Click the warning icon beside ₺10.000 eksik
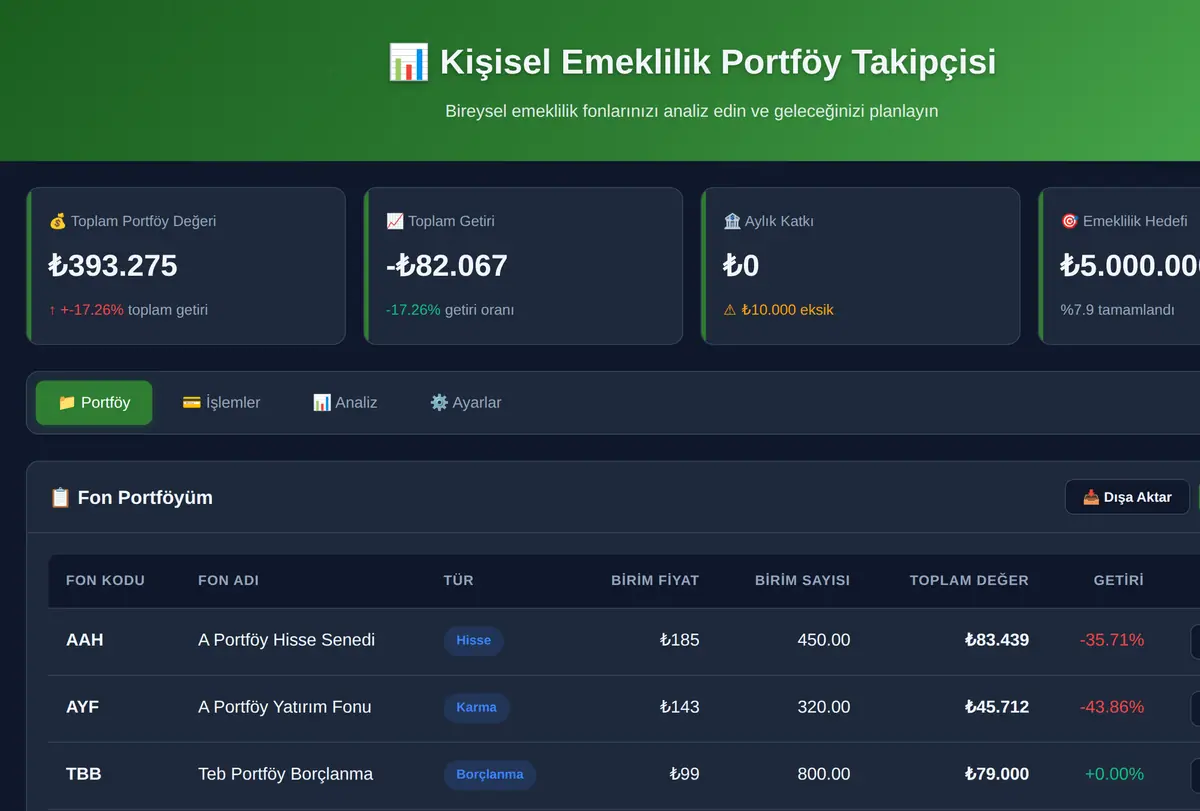Screen dimensions: 1200x811 [730, 310]
